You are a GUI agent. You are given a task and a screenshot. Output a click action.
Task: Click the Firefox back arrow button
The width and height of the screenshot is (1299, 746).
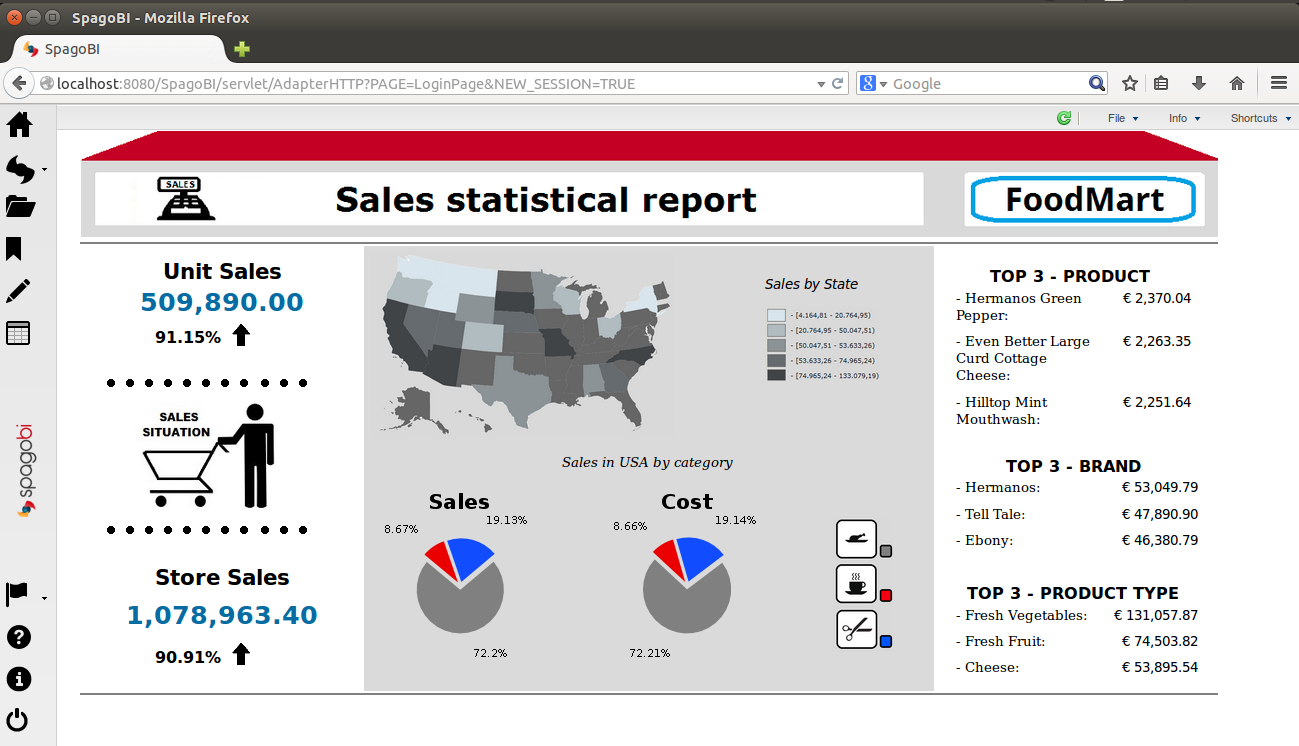18,84
